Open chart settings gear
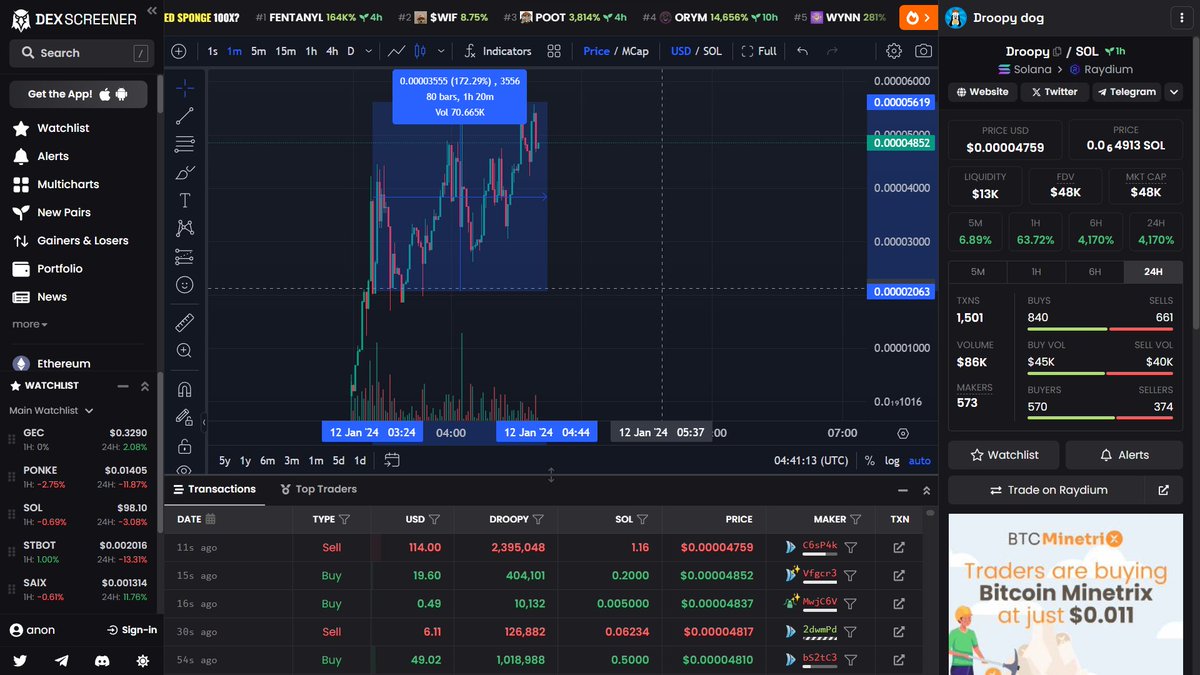The image size is (1200, 675). (894, 51)
